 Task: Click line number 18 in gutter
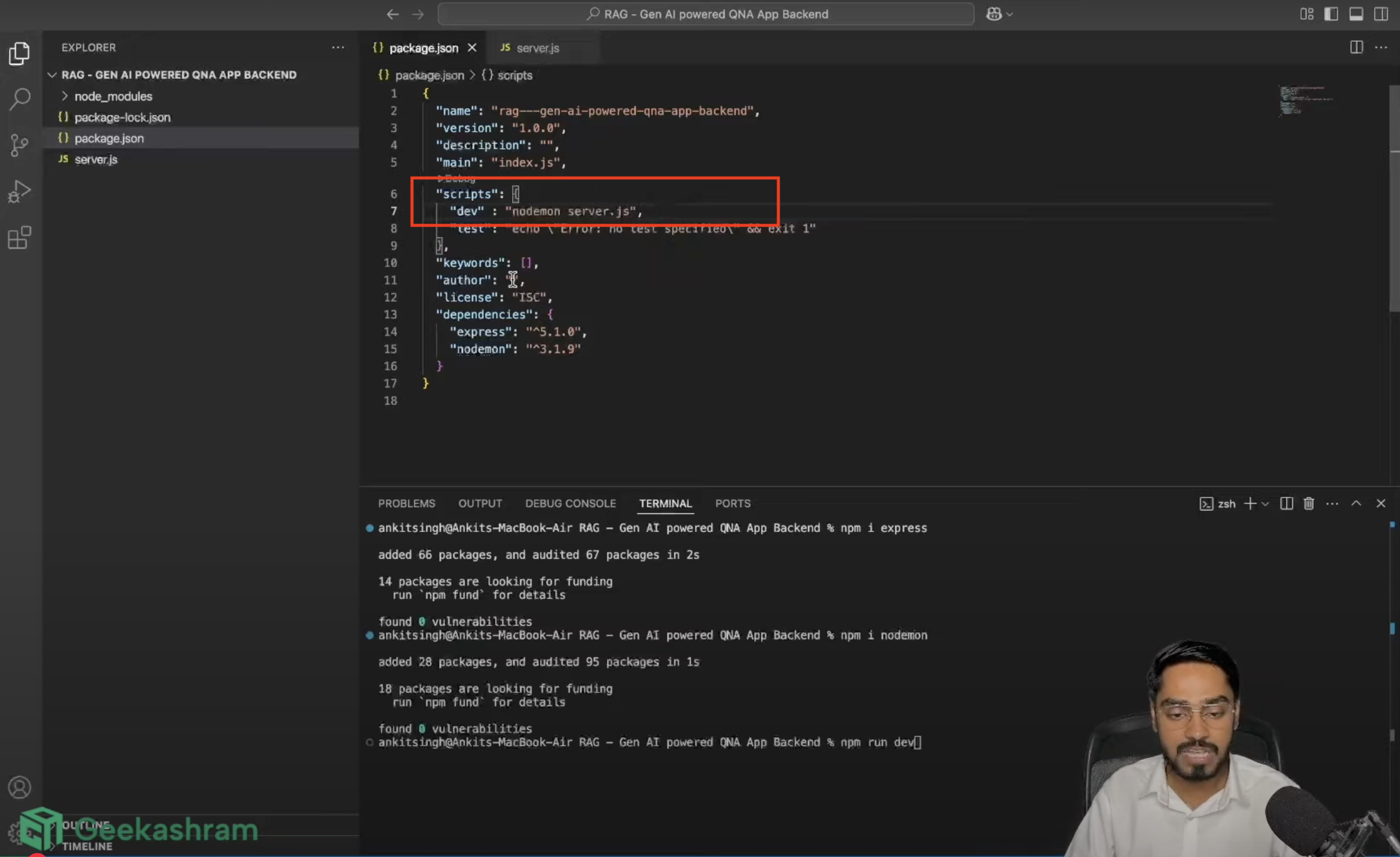390,401
